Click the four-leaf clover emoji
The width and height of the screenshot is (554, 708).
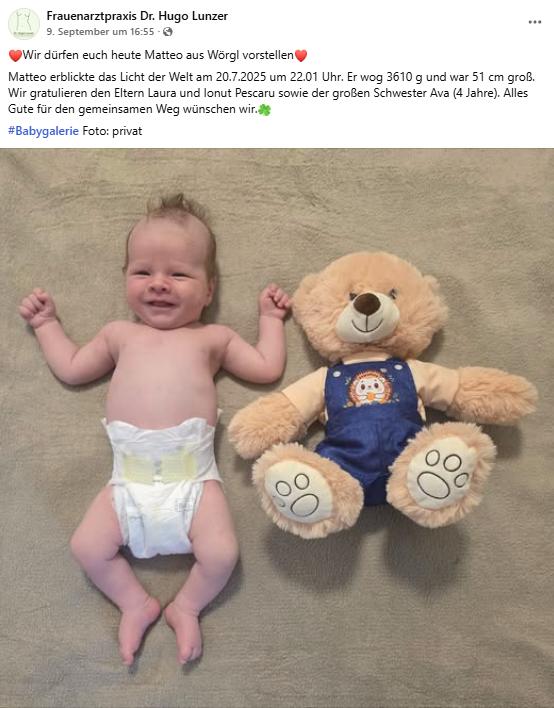click(x=265, y=110)
